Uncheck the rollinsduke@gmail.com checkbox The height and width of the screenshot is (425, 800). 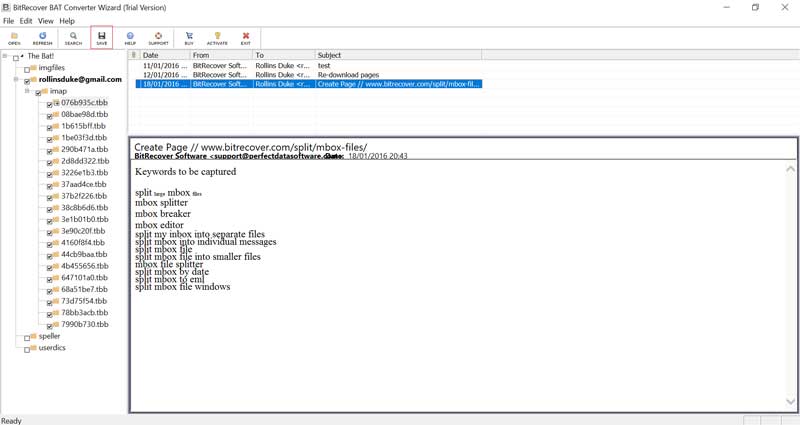point(27,82)
